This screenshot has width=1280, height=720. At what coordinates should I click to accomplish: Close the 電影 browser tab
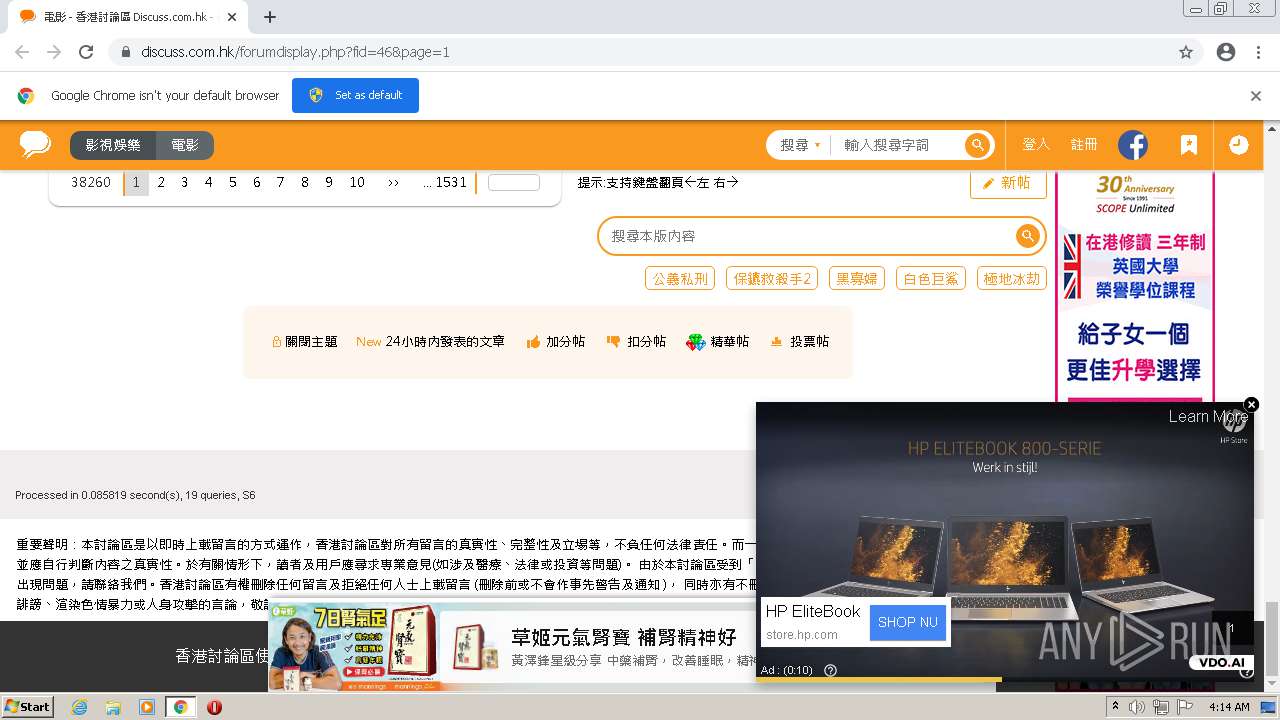[232, 17]
